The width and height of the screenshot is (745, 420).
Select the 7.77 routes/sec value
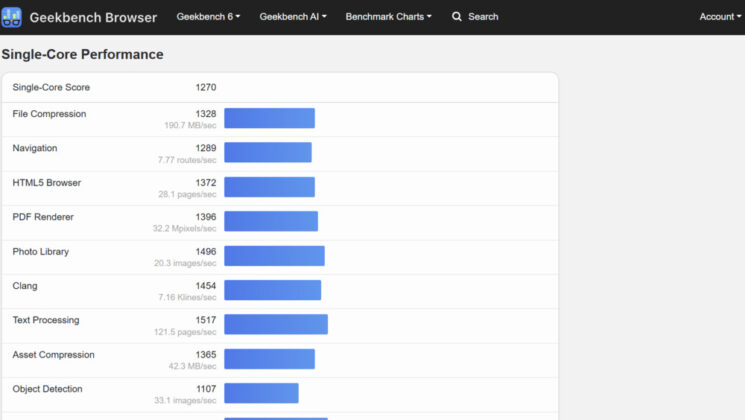tap(187, 160)
